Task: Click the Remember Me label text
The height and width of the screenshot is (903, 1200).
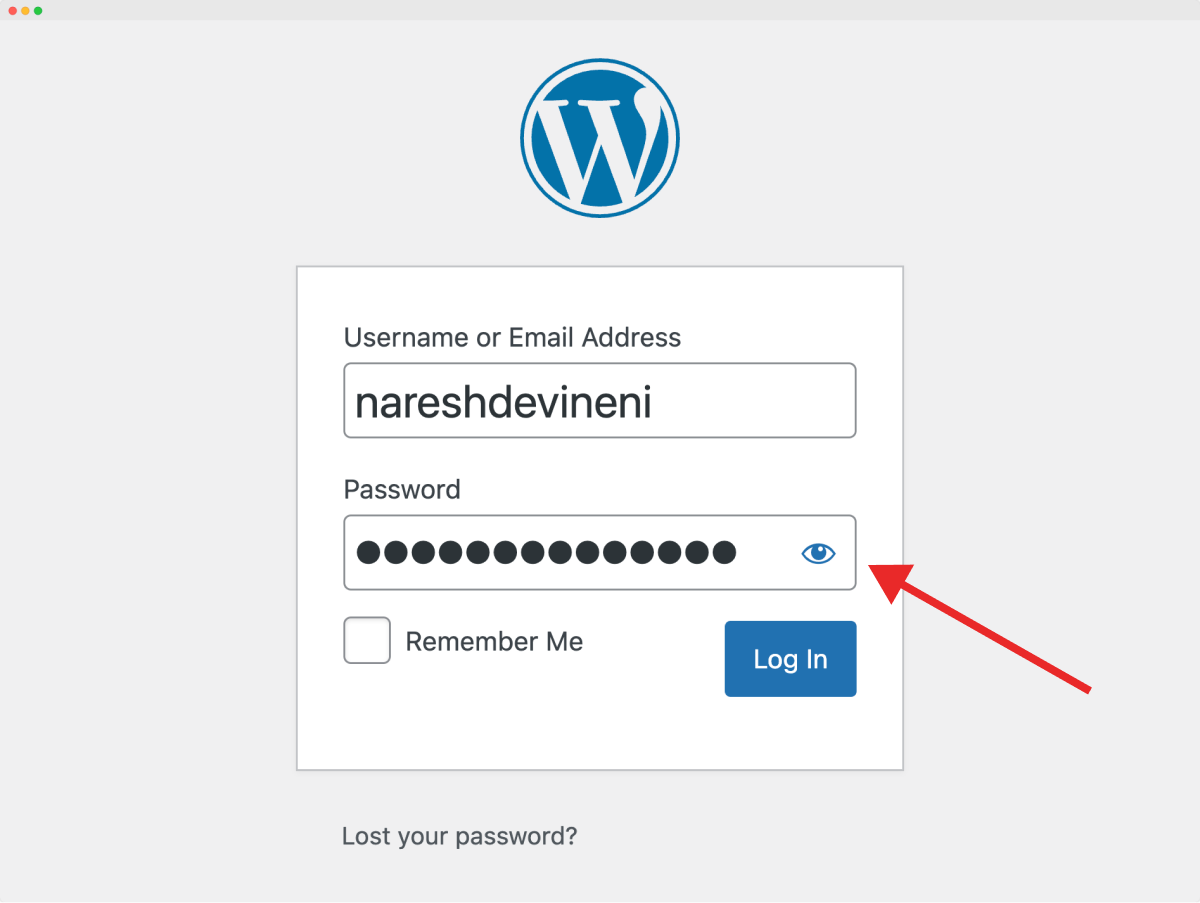Action: [494, 641]
